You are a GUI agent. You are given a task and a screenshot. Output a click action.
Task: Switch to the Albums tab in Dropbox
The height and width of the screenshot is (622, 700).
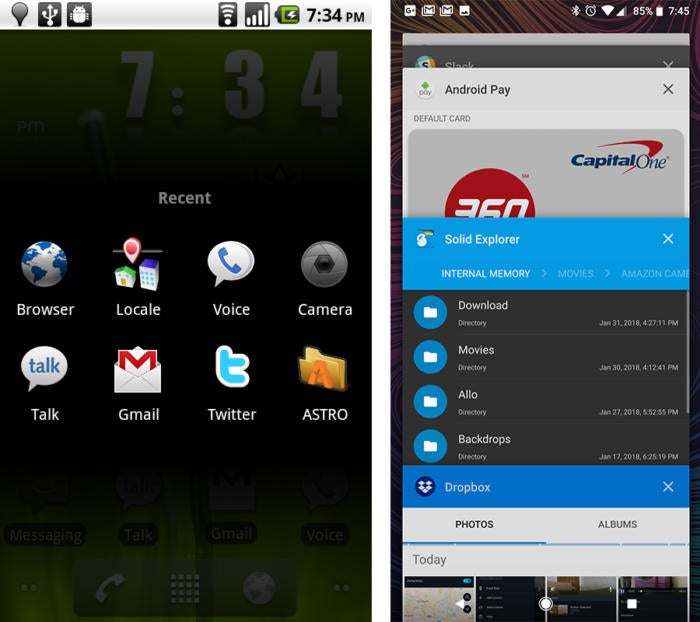click(617, 524)
